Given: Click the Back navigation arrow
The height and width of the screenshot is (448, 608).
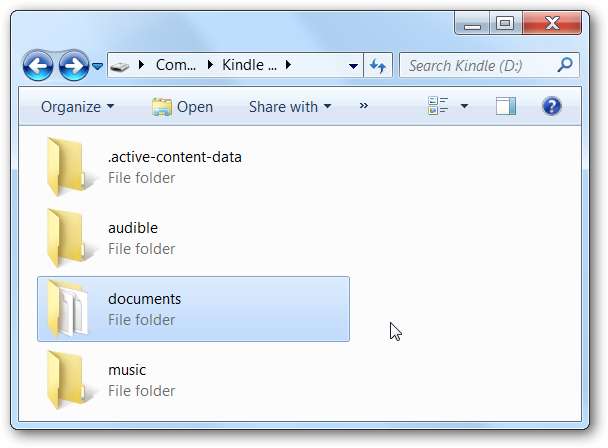Looking at the screenshot, I should 39,67.
